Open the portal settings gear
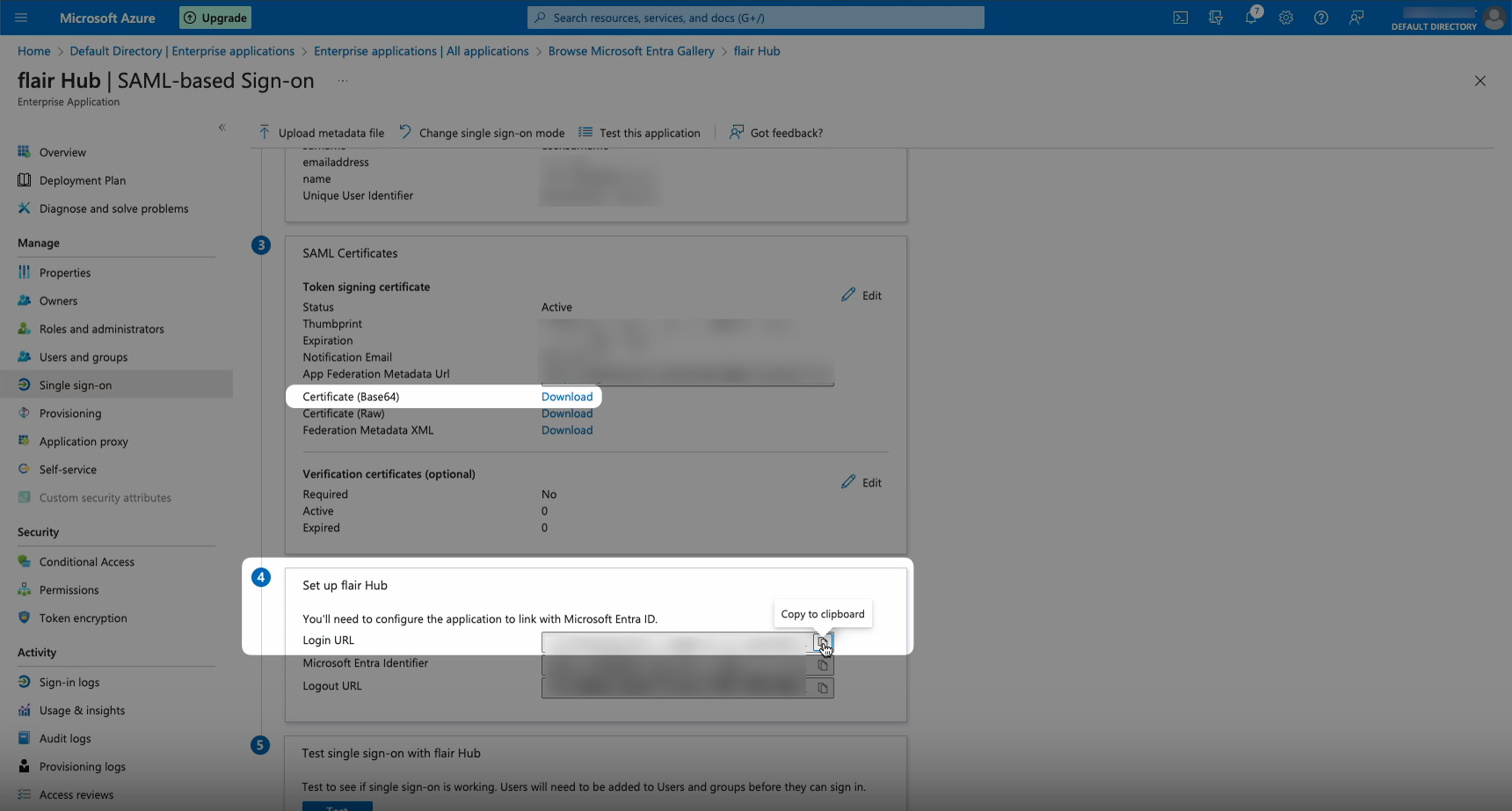 click(1286, 18)
